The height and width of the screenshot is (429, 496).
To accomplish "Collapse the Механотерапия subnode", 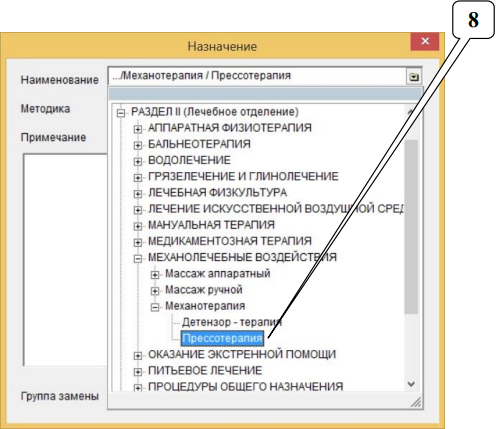I will (154, 307).
